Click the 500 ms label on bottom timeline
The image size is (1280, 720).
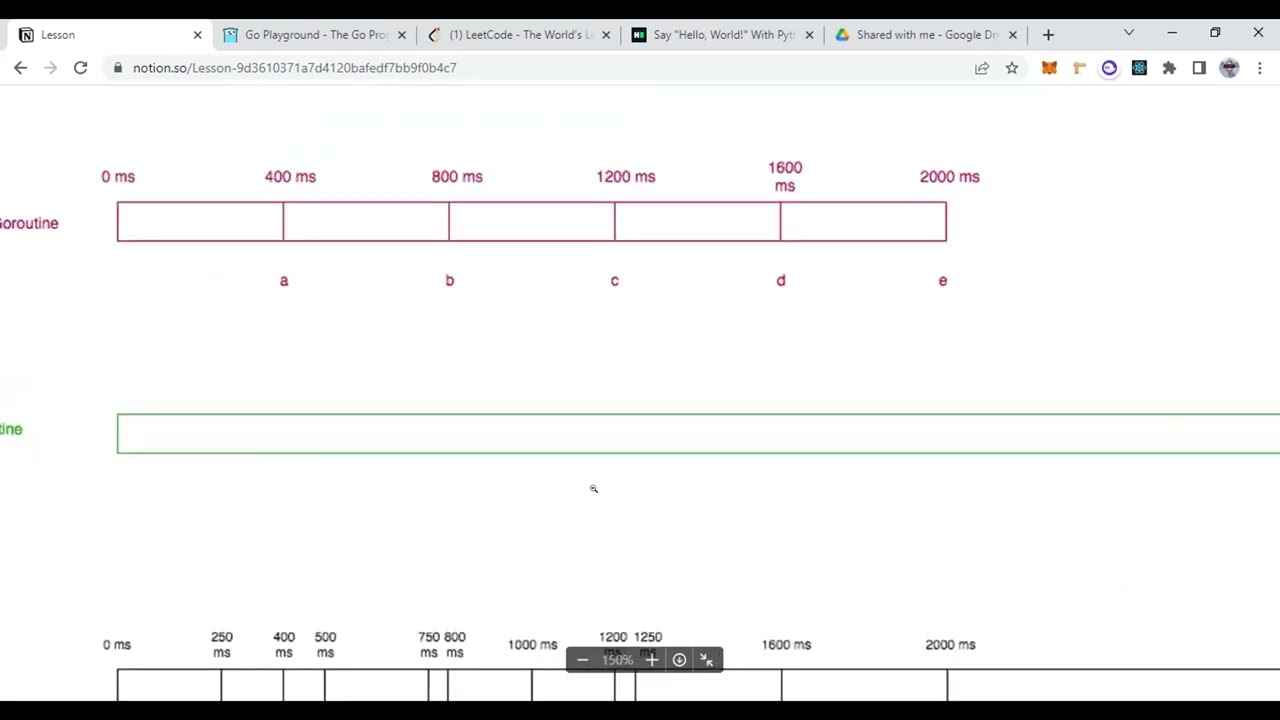click(325, 645)
